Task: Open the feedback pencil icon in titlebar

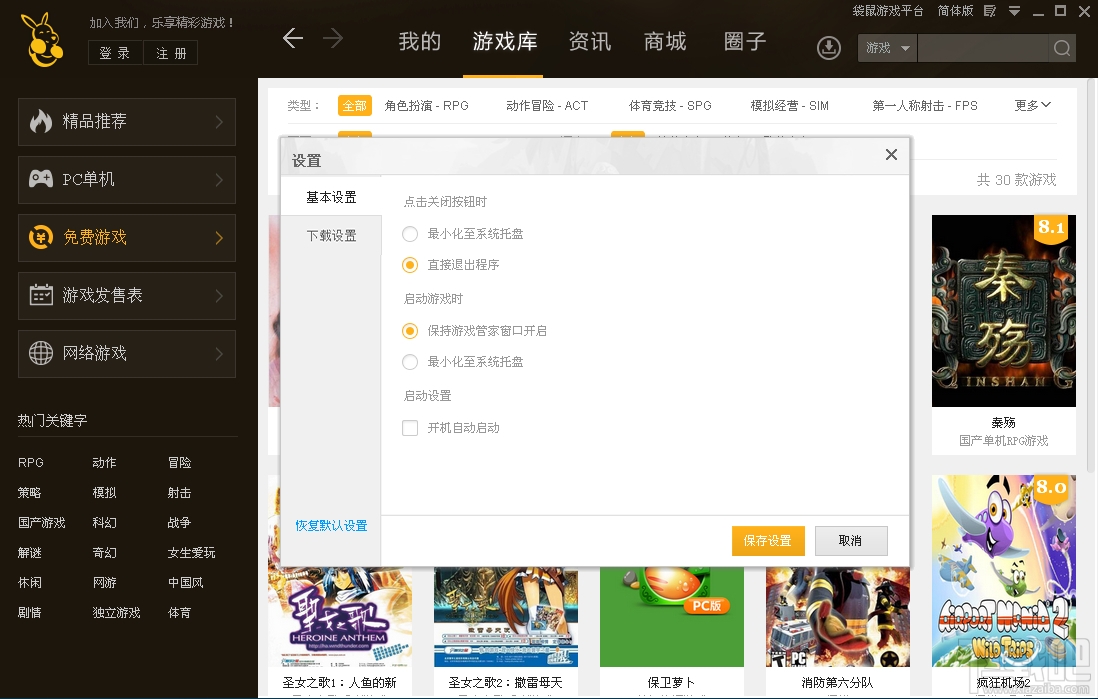Action: point(992,10)
